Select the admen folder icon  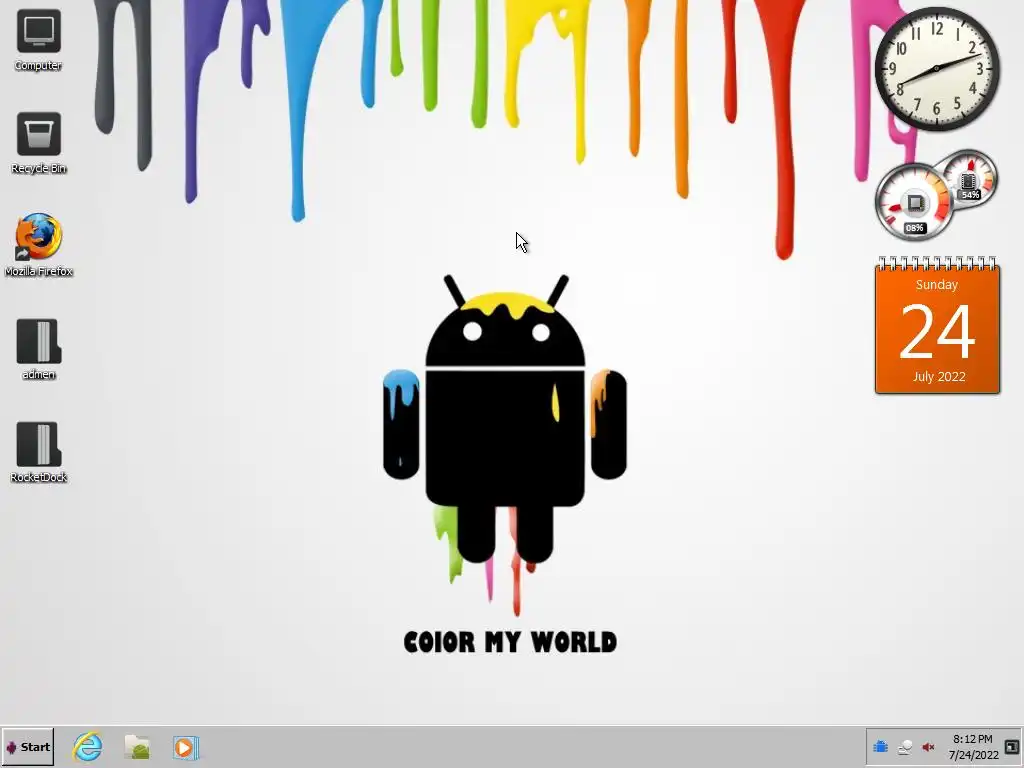[39, 349]
